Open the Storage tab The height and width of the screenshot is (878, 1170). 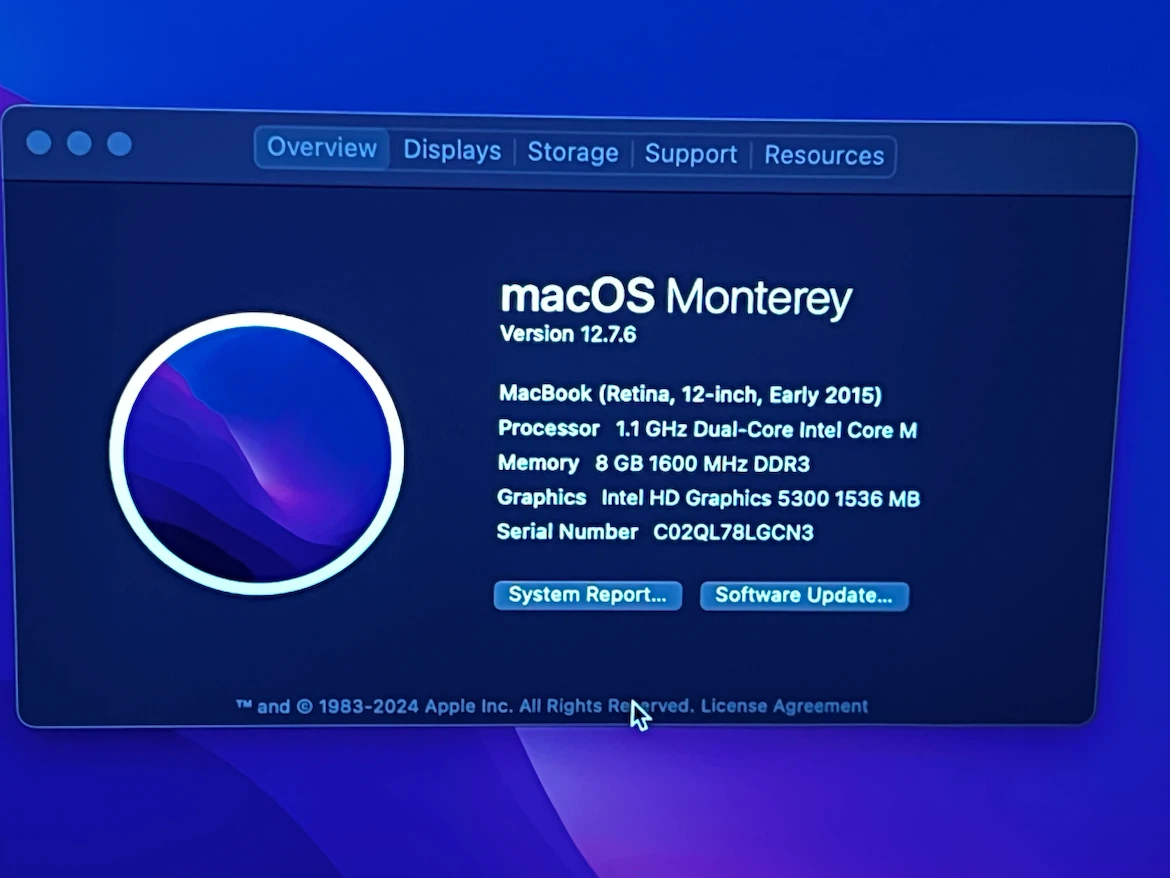tap(573, 152)
